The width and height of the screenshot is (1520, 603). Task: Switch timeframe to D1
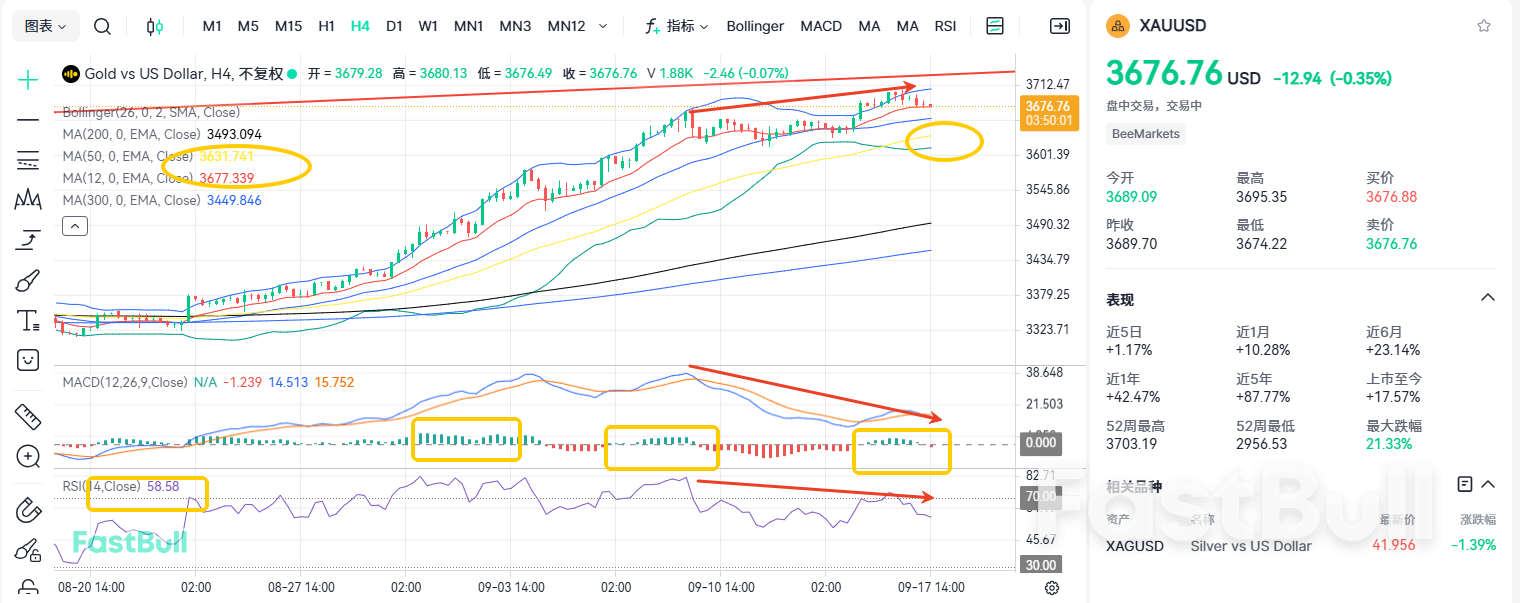394,26
